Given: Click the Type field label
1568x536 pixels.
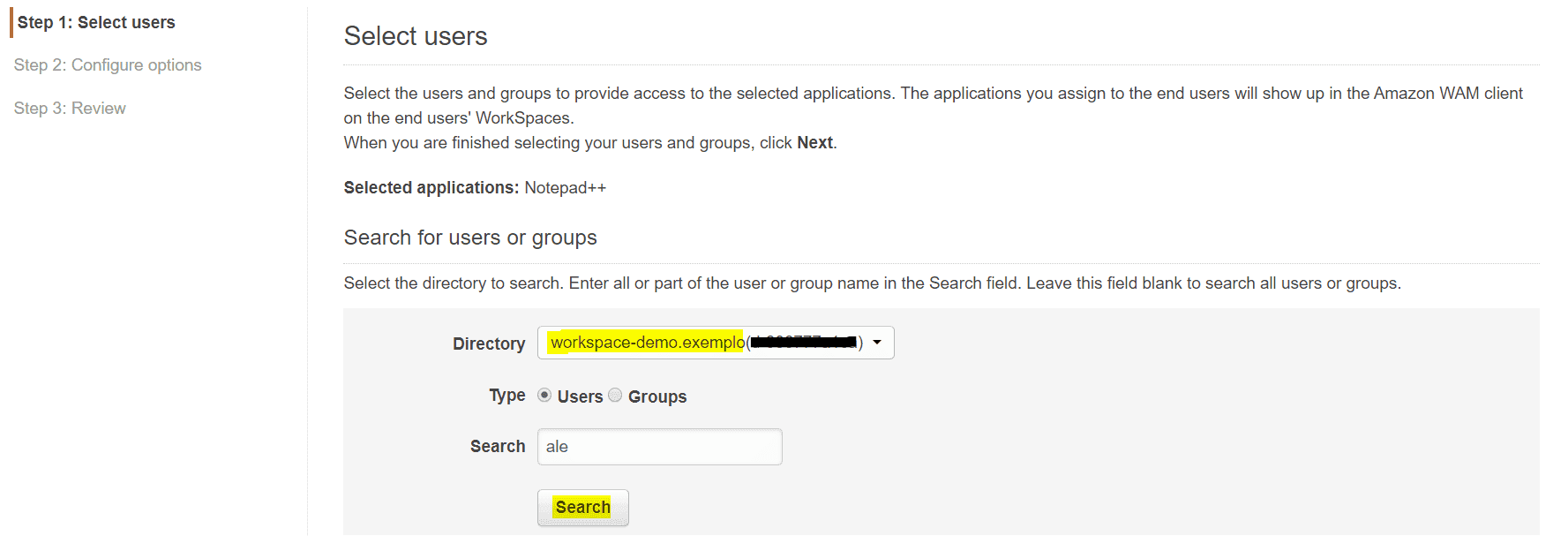Looking at the screenshot, I should click(x=507, y=396).
